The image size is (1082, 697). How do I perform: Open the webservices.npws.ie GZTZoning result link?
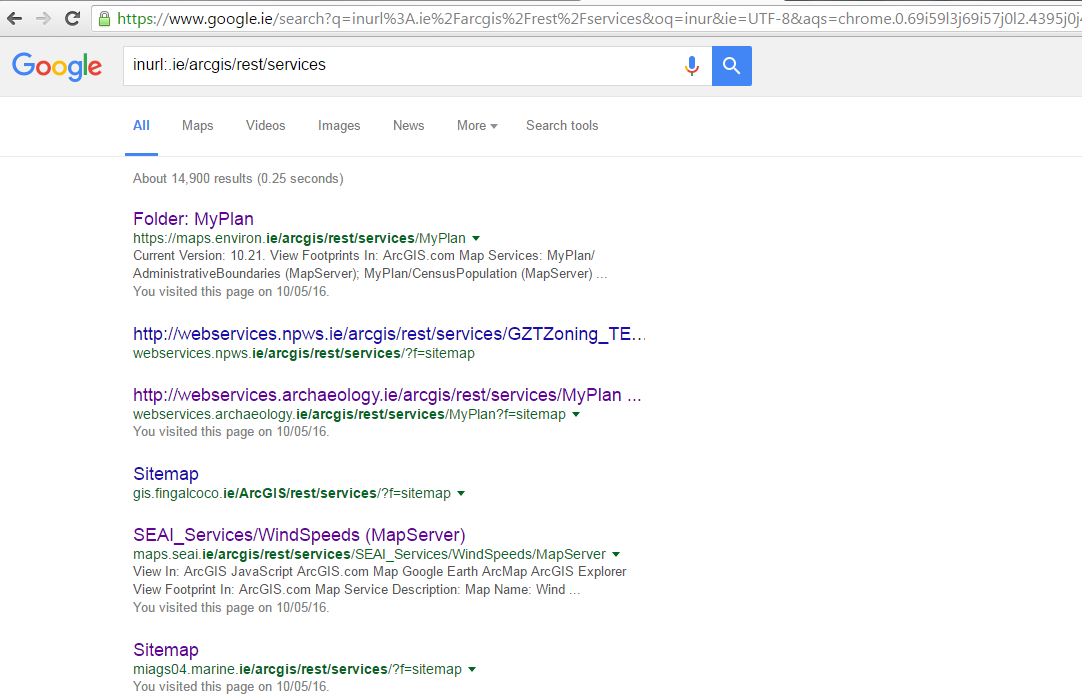pos(389,334)
